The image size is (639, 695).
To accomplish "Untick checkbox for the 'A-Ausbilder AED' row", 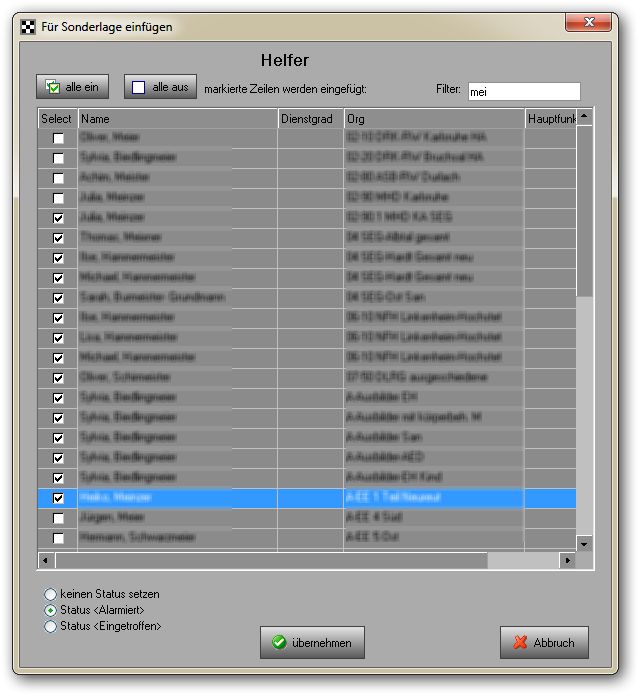I will pyautogui.click(x=58, y=458).
